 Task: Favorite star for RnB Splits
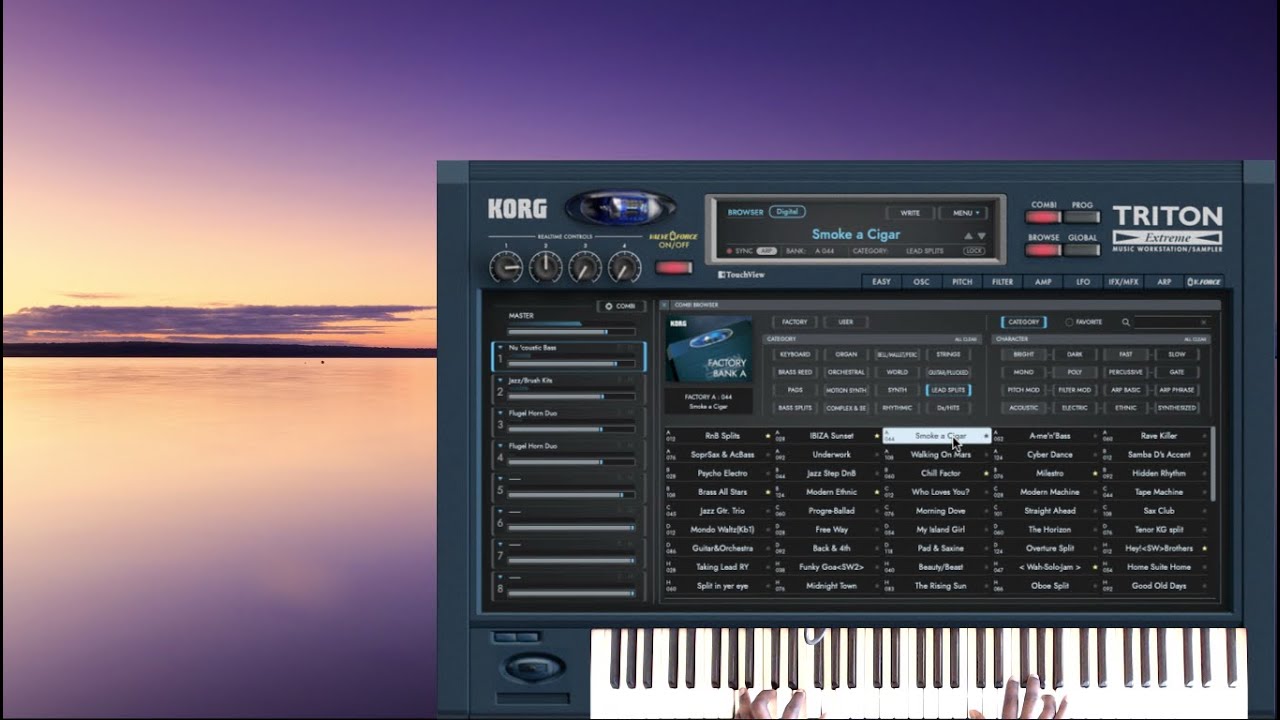tap(768, 436)
